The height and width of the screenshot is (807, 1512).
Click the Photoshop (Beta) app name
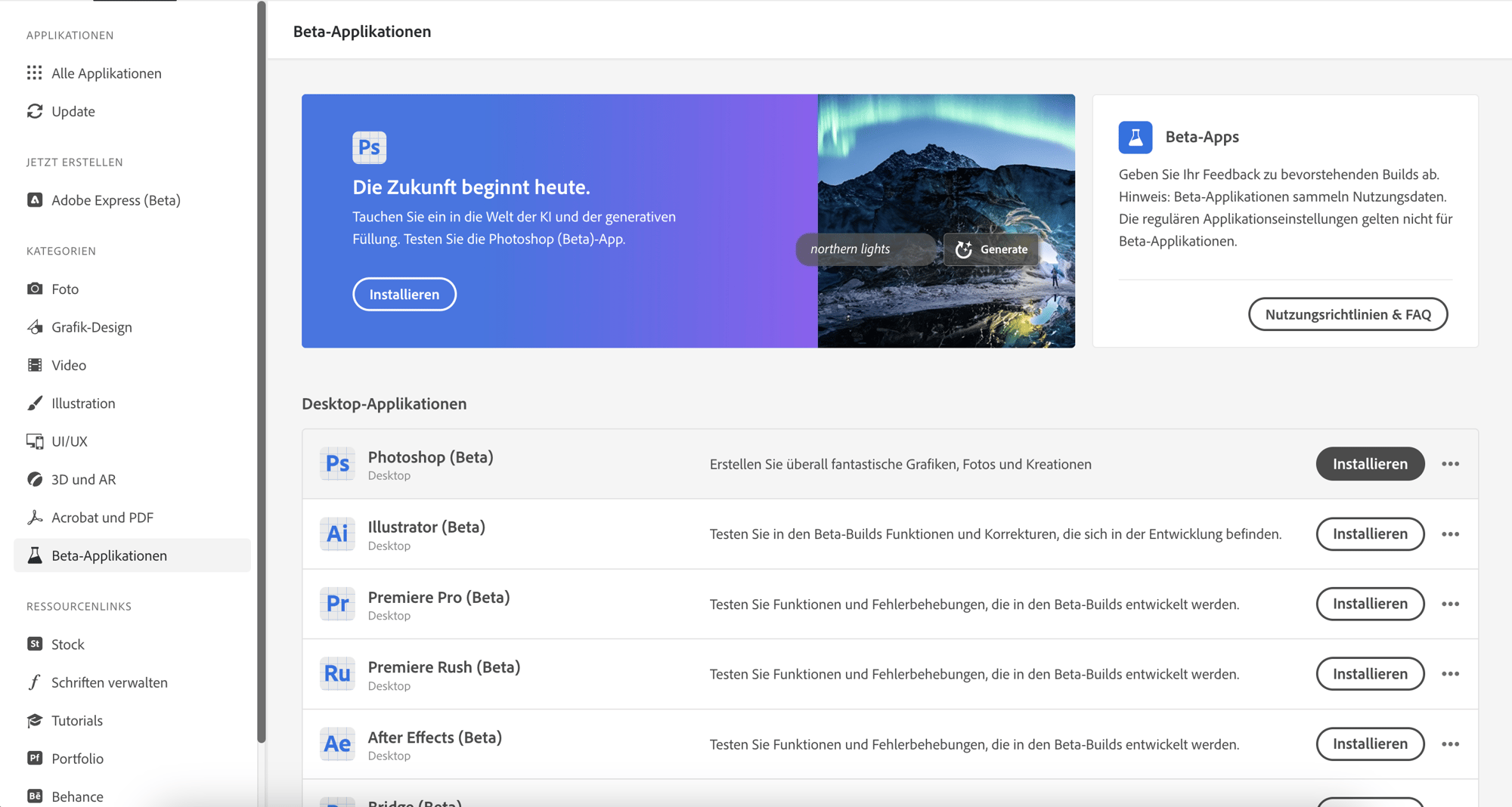click(430, 457)
